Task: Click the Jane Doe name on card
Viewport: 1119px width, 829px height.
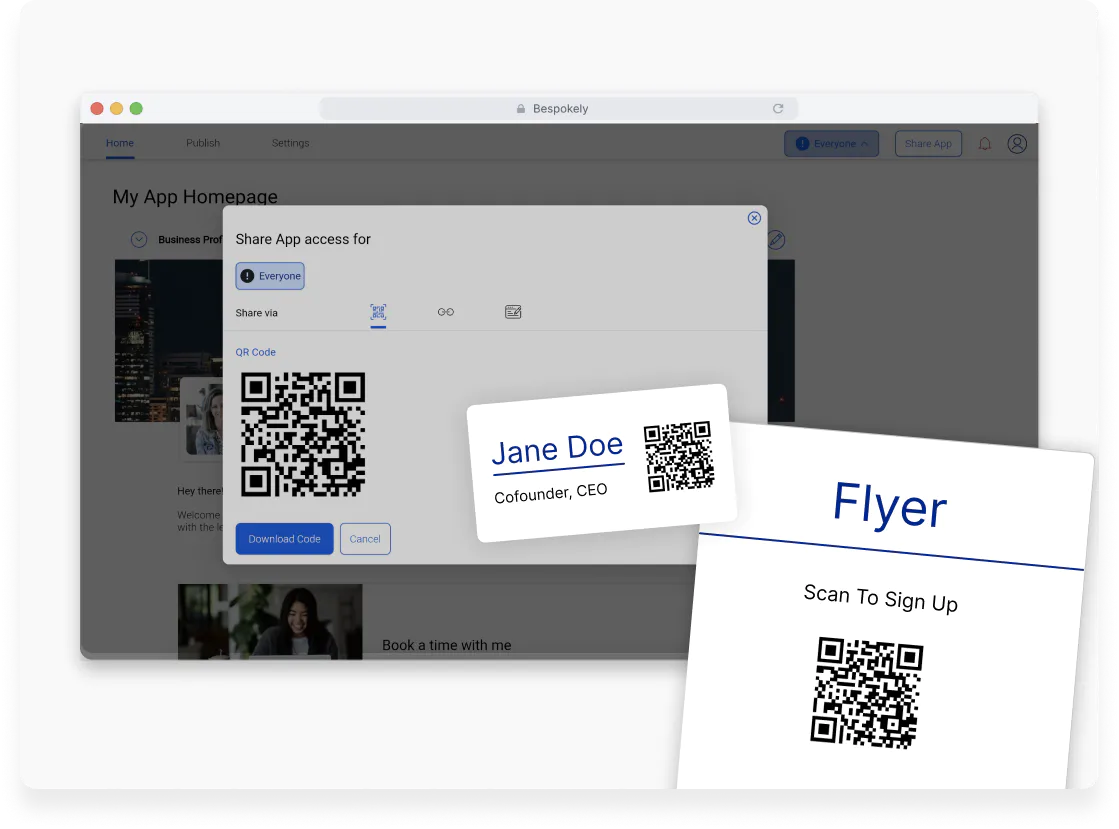Action: click(557, 449)
